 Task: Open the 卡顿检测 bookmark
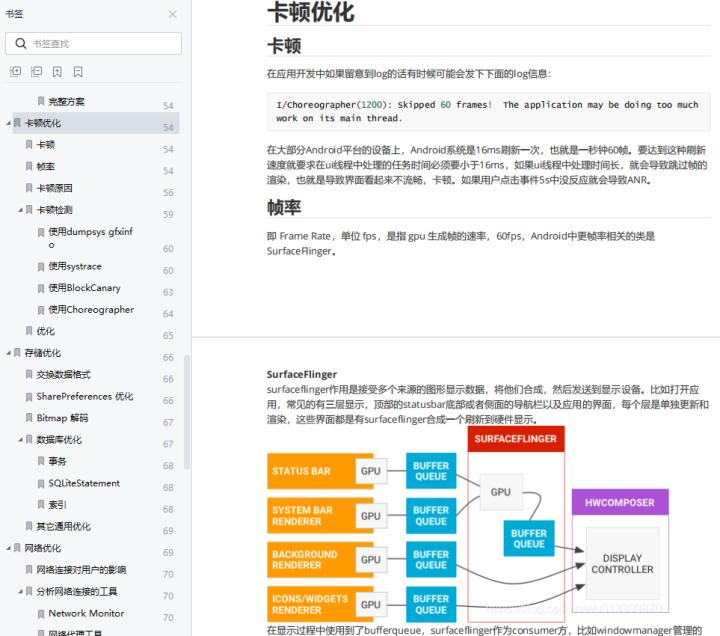(x=54, y=210)
